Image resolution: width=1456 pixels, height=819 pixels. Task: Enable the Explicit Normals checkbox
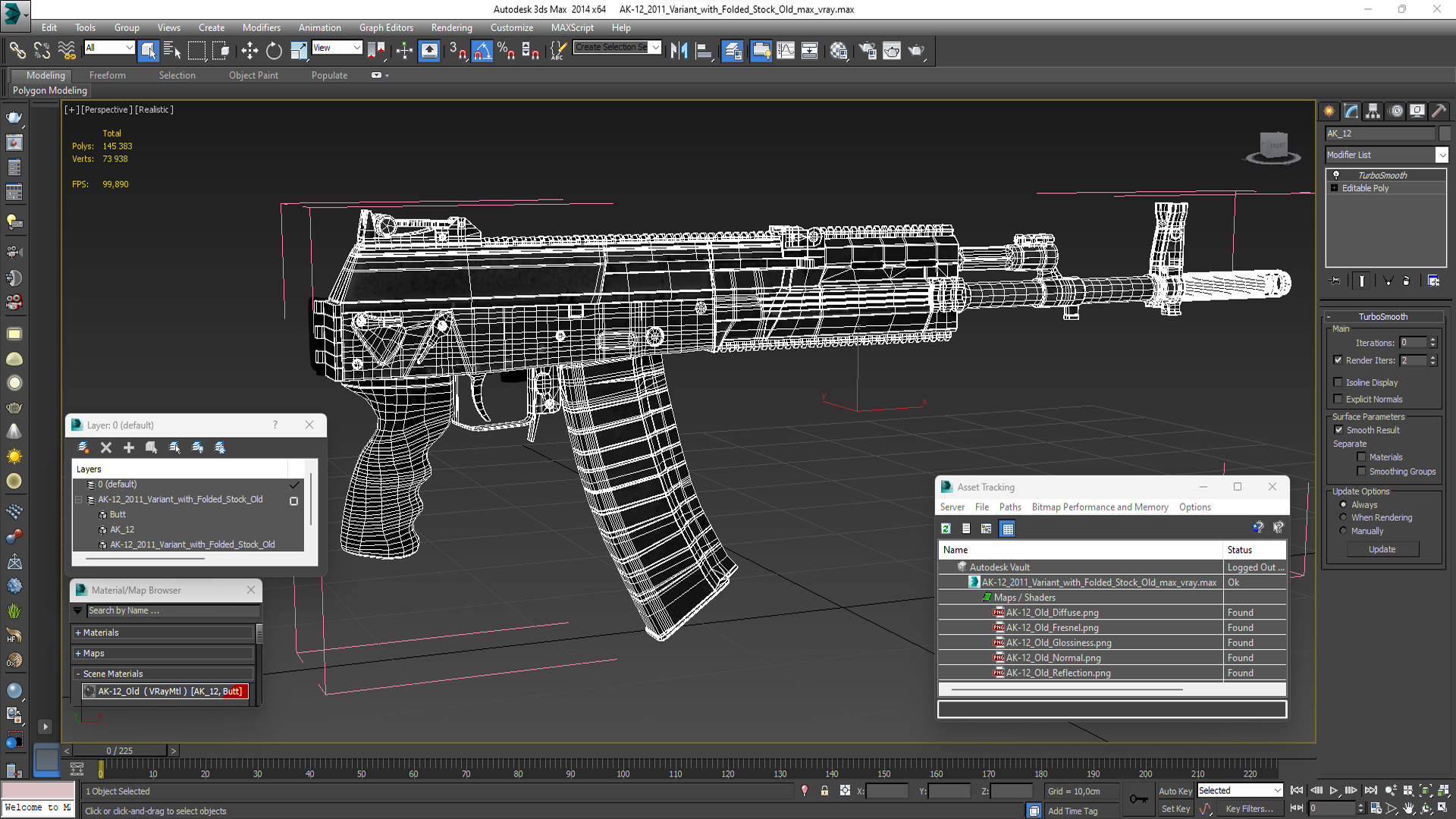[x=1338, y=399]
